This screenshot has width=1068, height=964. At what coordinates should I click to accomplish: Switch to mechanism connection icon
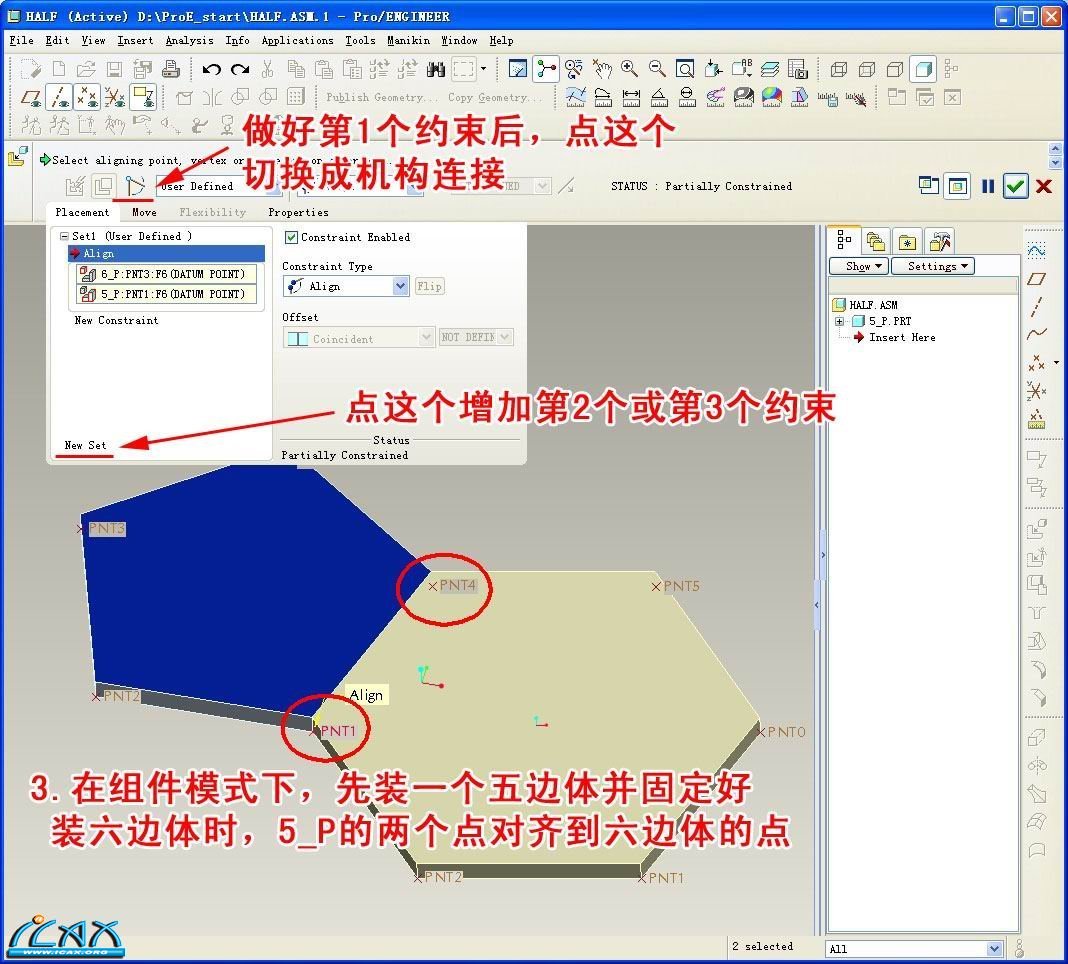(135, 185)
